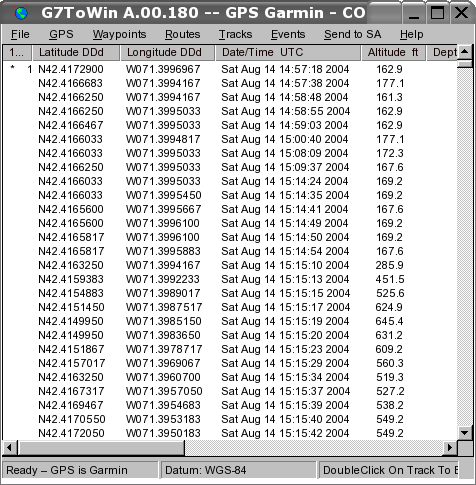The image size is (476, 485).
Task: Click altitude value 645.4
Action: pyautogui.click(x=389, y=321)
